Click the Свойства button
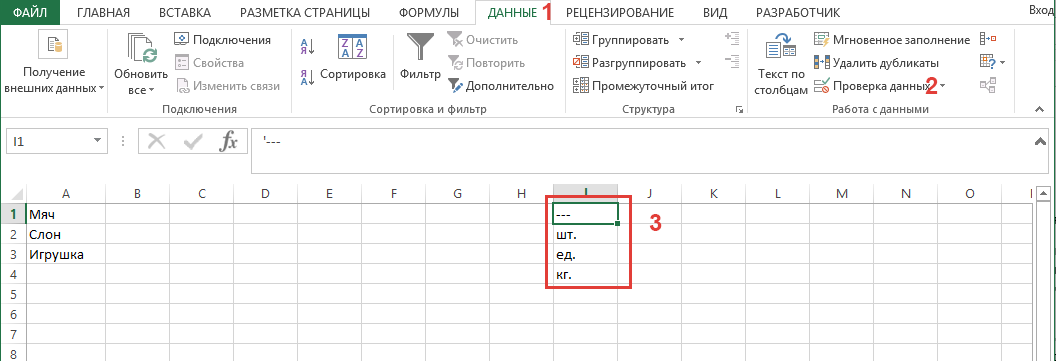 pyautogui.click(x=209, y=63)
